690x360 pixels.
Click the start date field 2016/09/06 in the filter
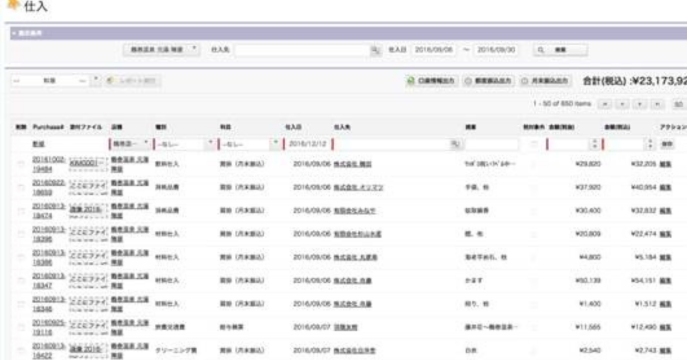tap(433, 50)
